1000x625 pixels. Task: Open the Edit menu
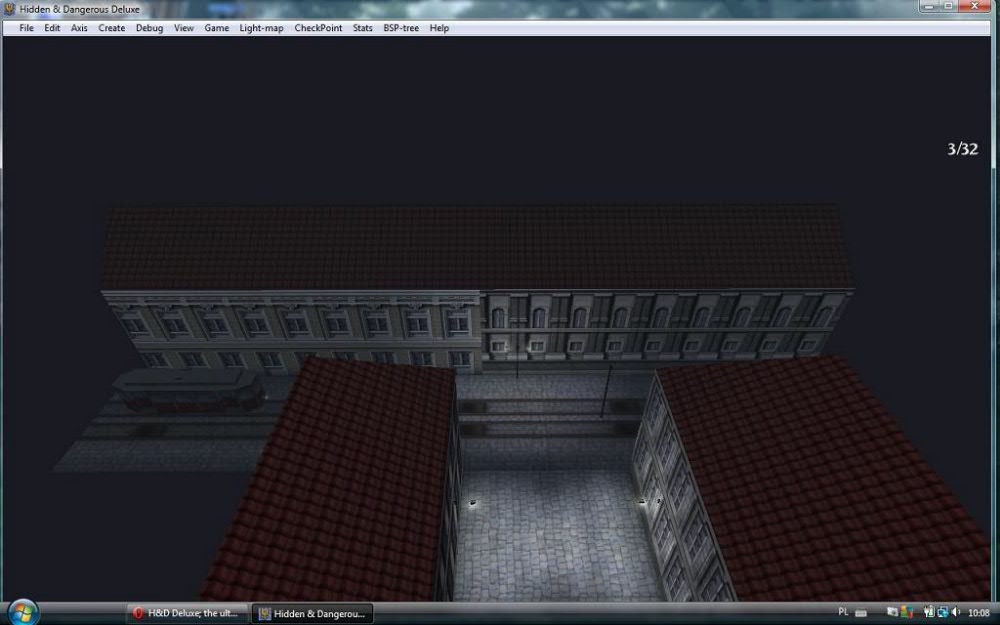tap(52, 28)
